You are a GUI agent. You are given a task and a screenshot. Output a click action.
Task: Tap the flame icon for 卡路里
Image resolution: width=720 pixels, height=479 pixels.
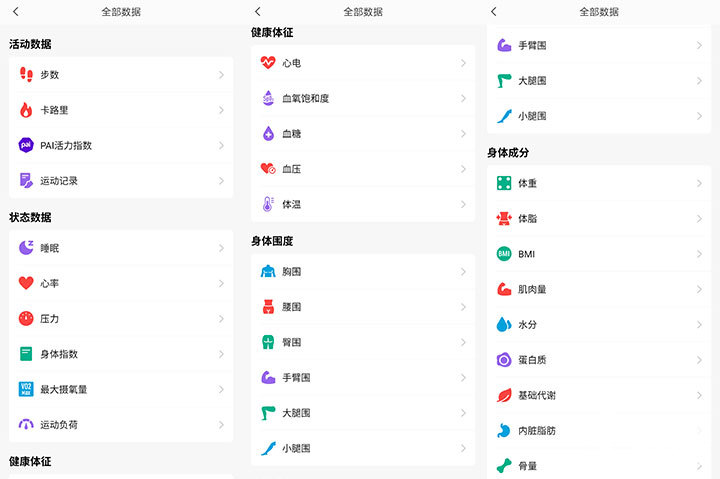(26, 110)
